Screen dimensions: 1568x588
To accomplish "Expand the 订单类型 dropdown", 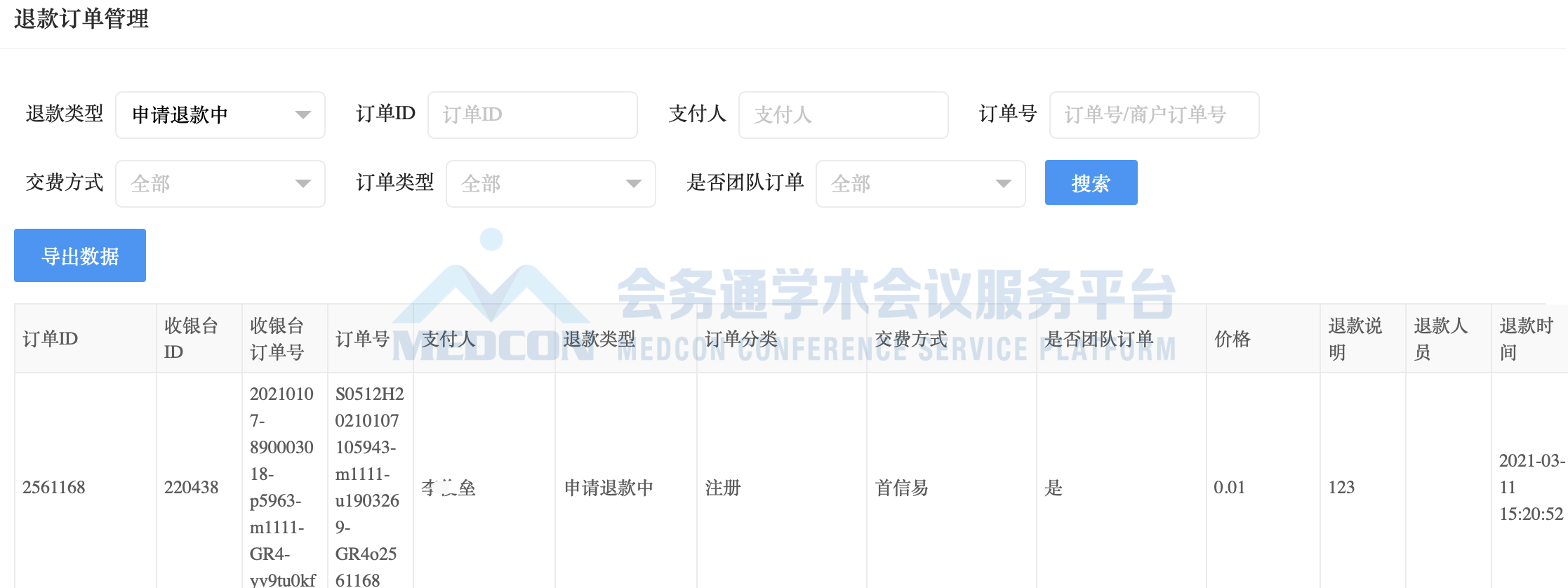I will pos(550,184).
